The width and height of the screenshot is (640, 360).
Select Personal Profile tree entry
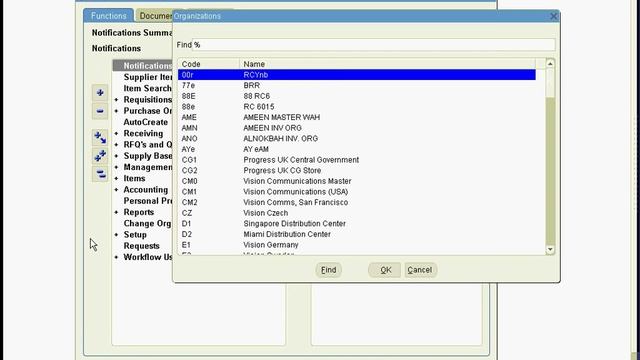point(148,201)
